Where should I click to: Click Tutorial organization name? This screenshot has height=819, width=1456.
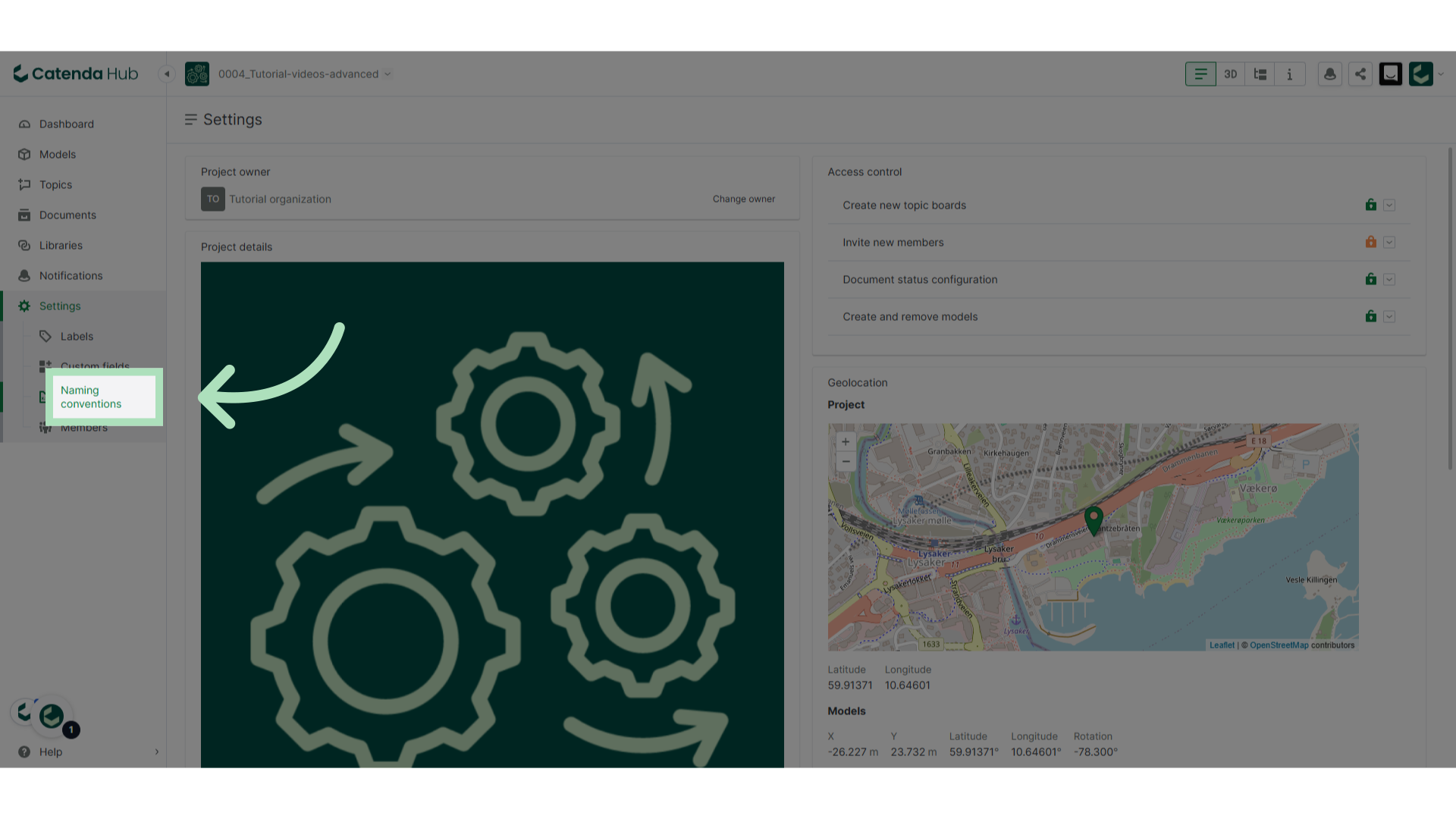(x=281, y=199)
